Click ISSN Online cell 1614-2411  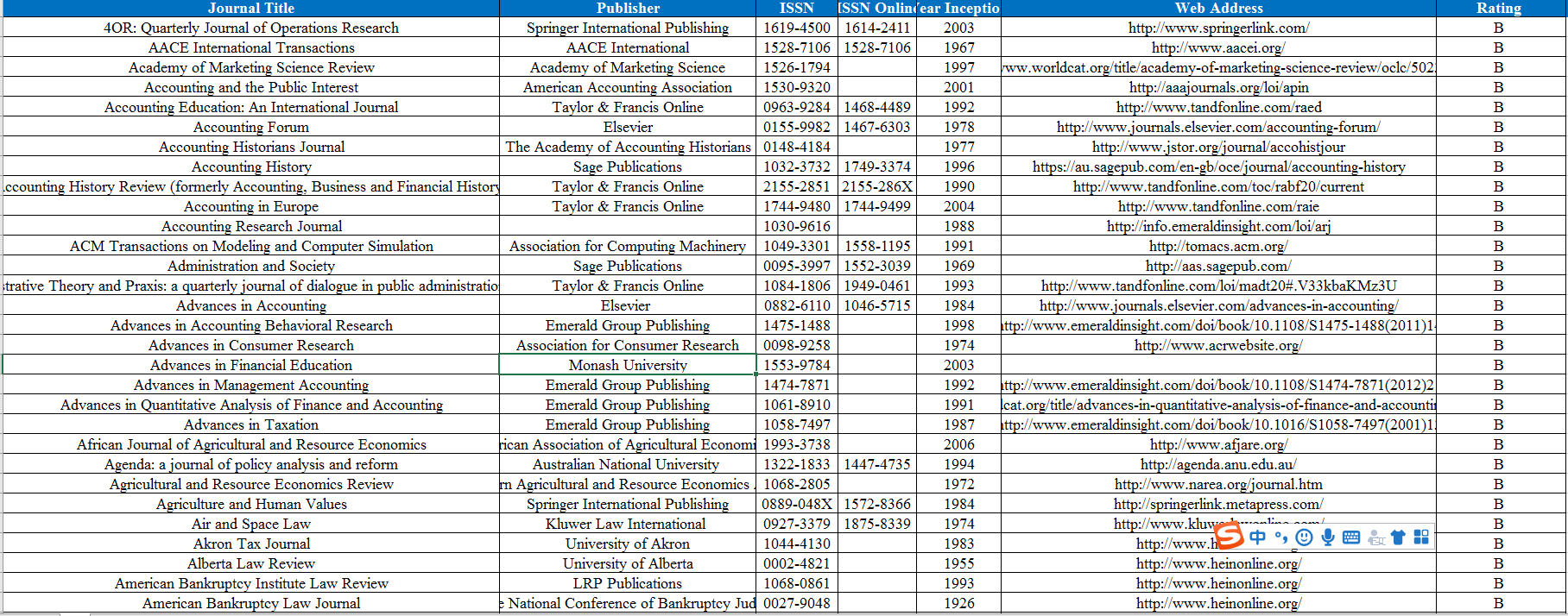(x=877, y=28)
